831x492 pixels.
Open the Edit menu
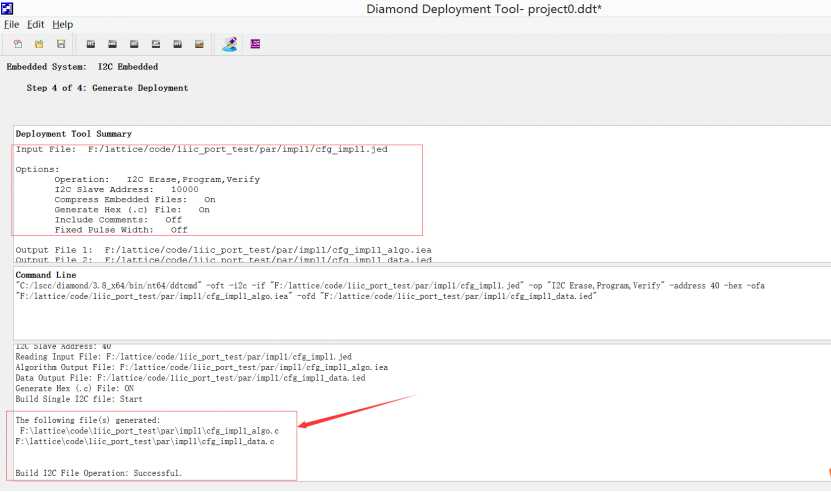click(x=36, y=24)
